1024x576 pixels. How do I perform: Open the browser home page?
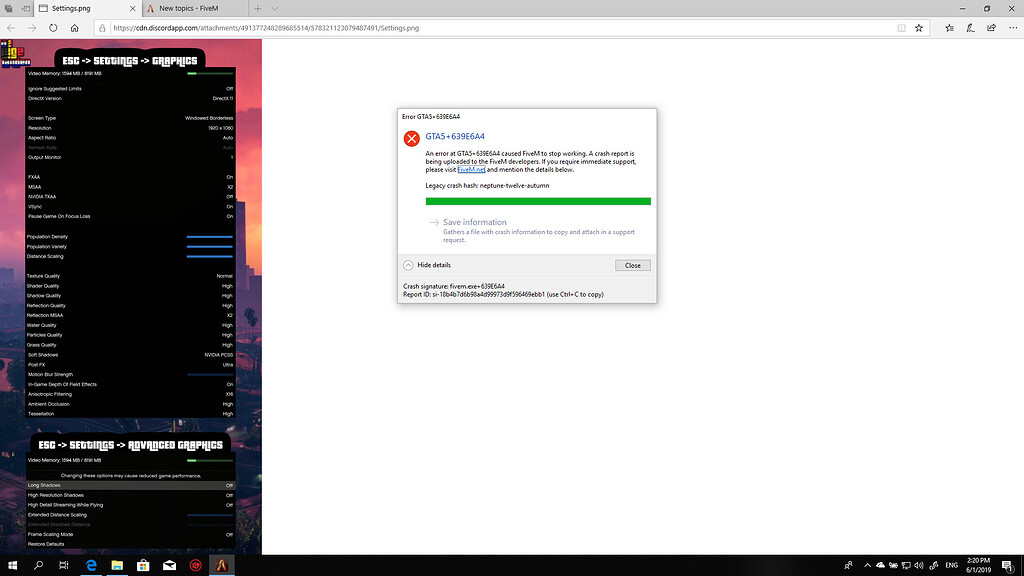pos(74,28)
